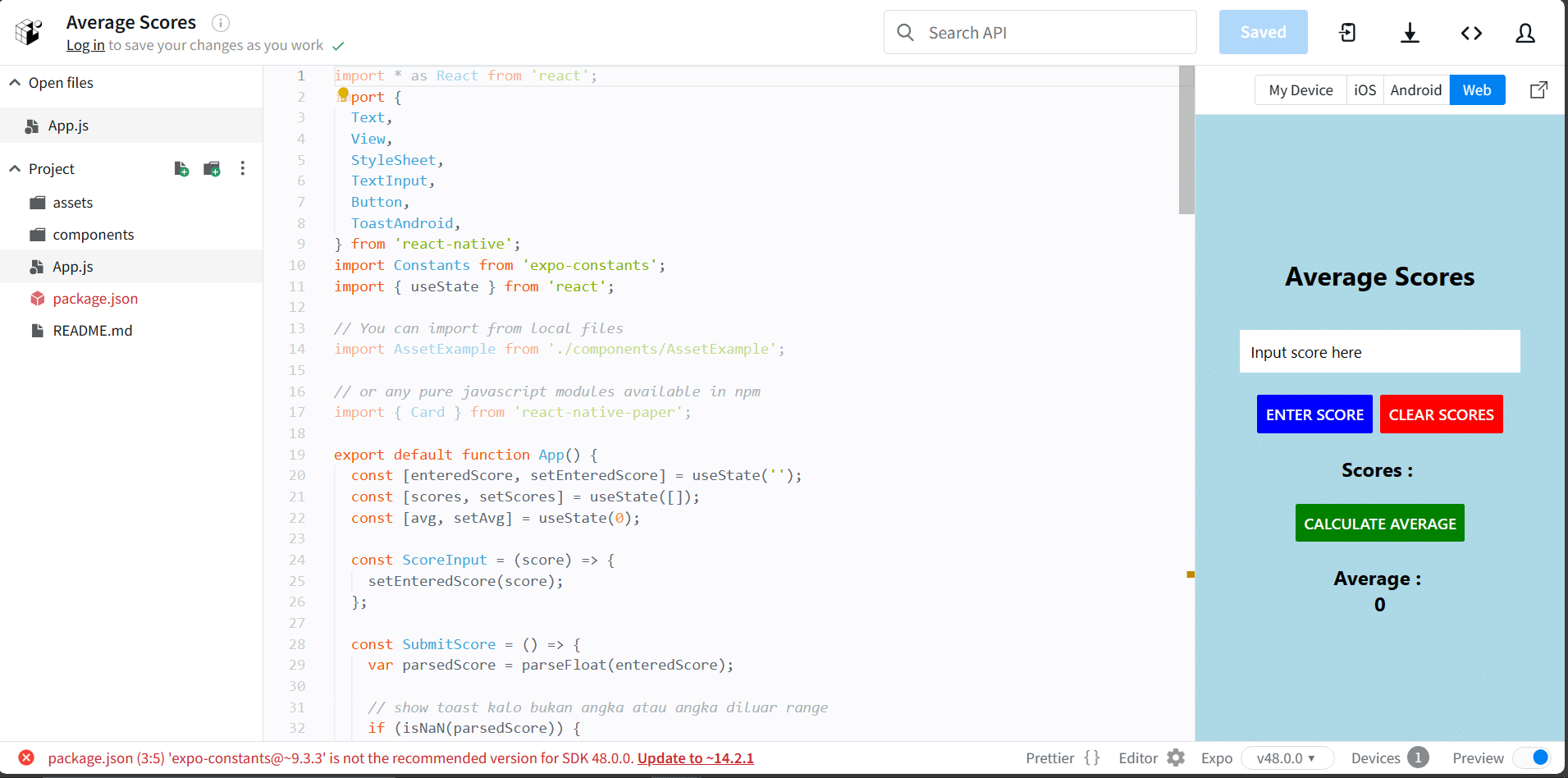This screenshot has height=778, width=1568.
Task: Open the Project three-dot menu
Action: coord(242,168)
